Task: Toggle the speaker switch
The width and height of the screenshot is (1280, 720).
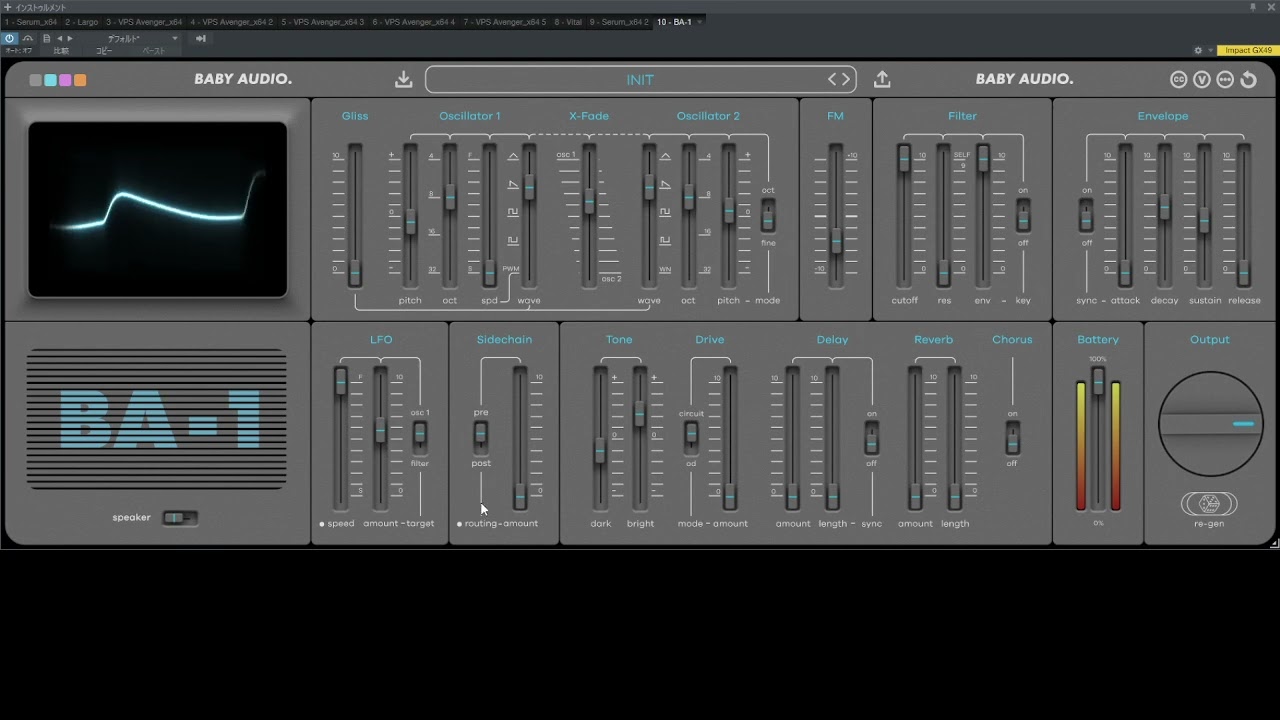Action: (180, 518)
